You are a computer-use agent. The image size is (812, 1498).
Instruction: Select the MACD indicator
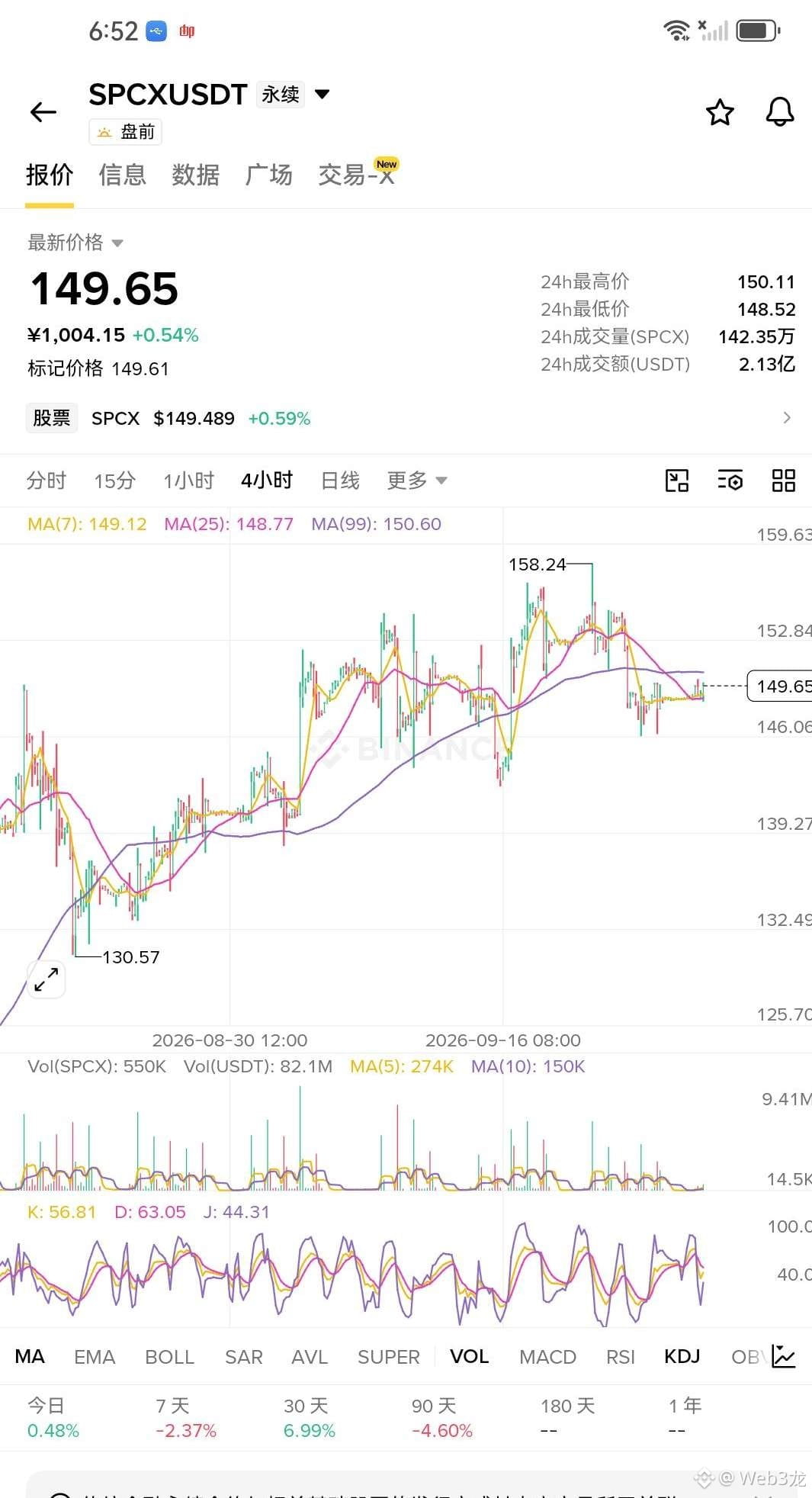click(547, 1357)
